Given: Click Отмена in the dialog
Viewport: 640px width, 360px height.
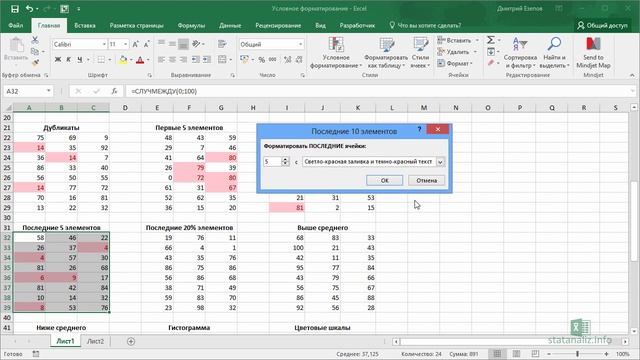Looking at the screenshot, I should click(x=427, y=180).
